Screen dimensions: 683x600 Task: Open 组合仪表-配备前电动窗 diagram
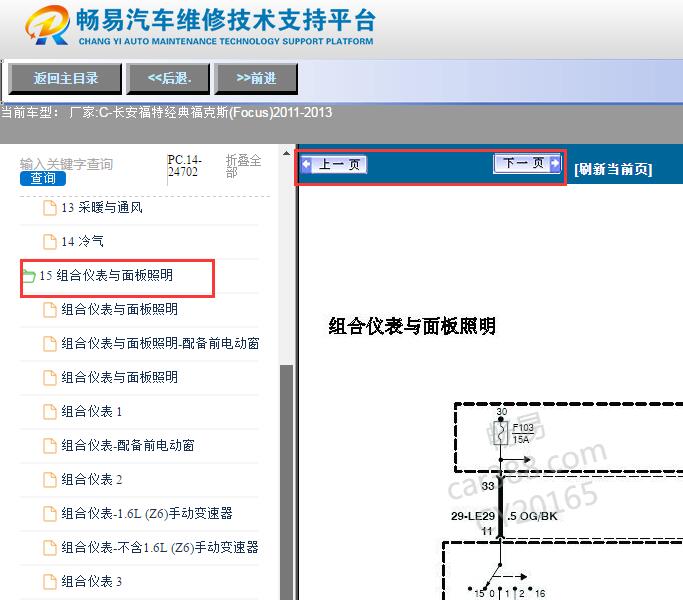128,445
